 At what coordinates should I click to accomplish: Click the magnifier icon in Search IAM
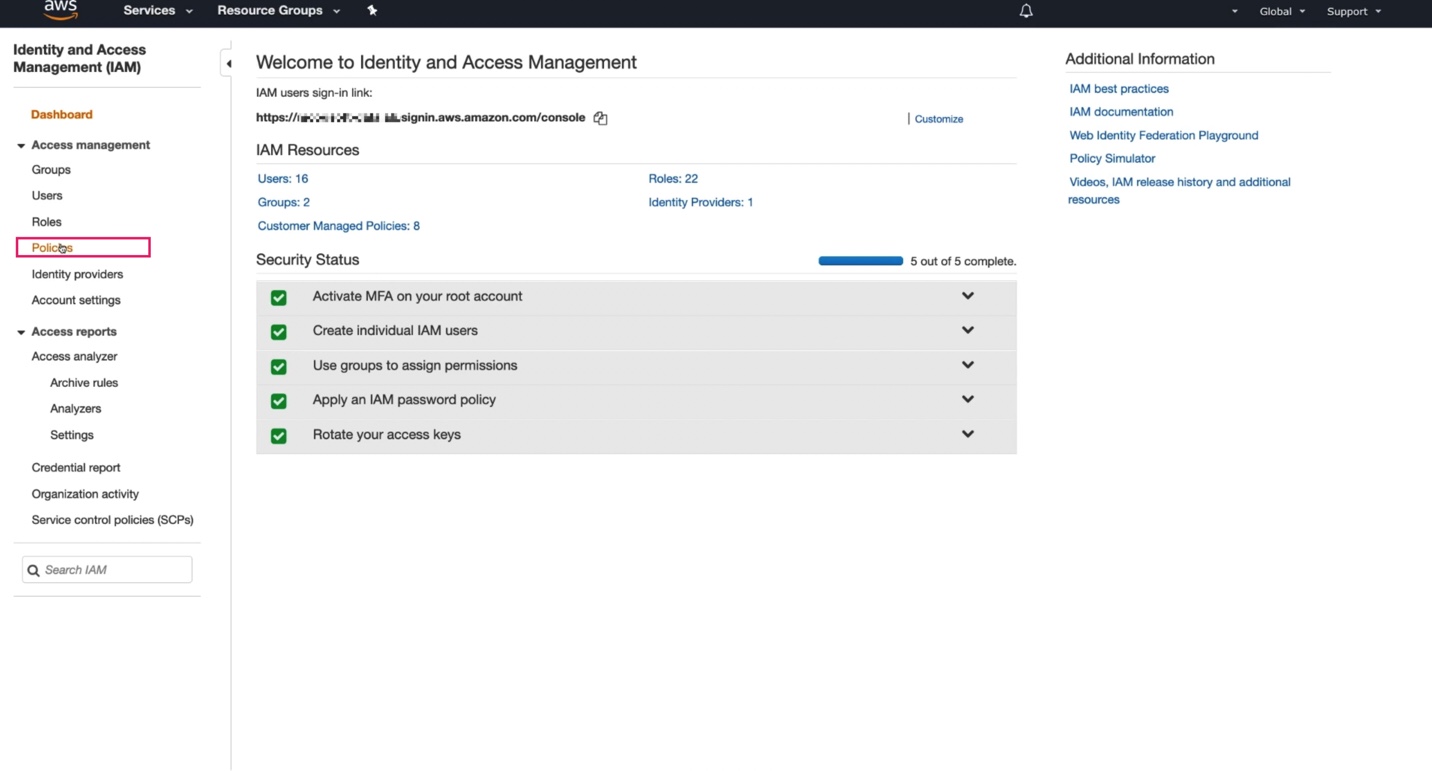[33, 570]
